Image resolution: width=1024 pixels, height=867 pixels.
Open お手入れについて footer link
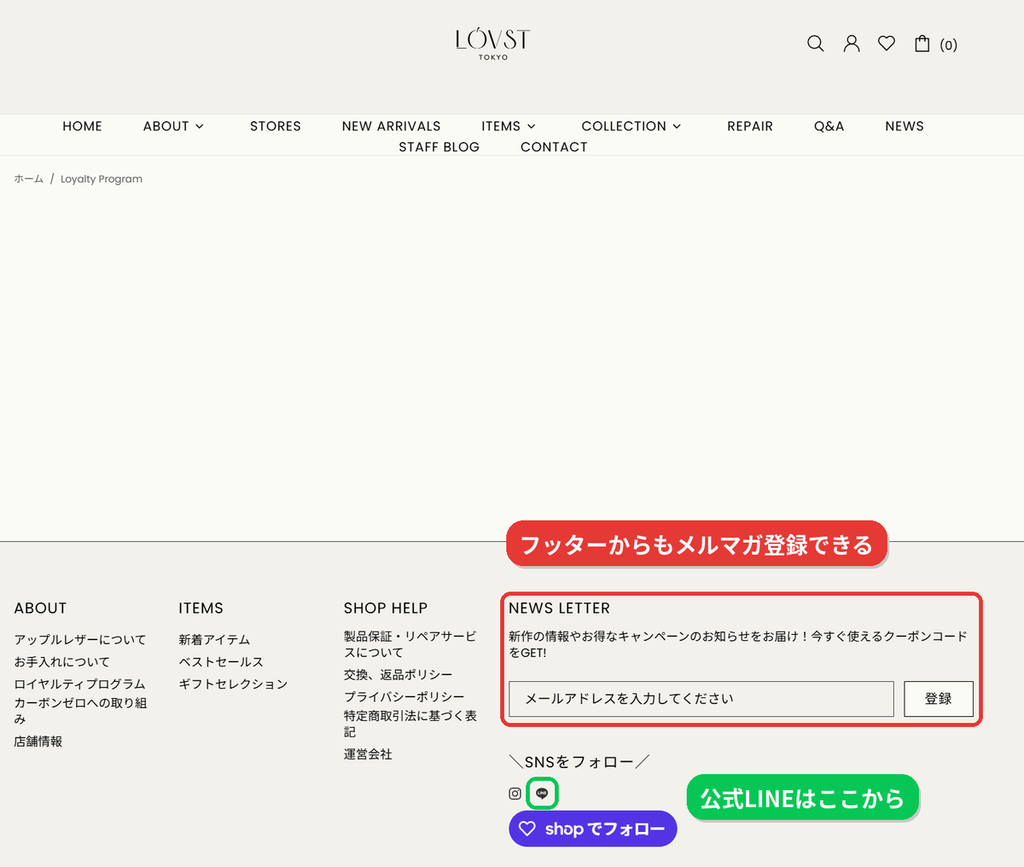pyautogui.click(x=62, y=662)
